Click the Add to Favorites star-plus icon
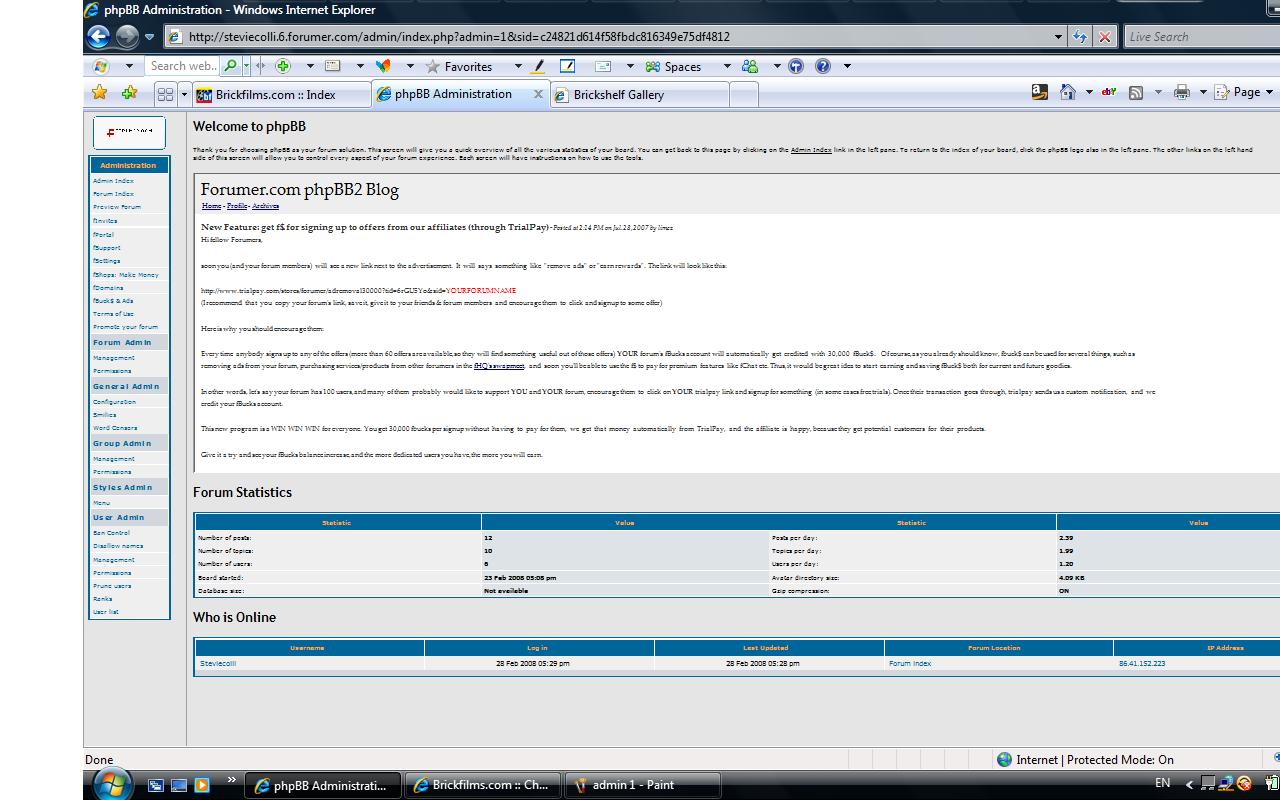Viewport: 1280px width, 800px height. (129, 93)
